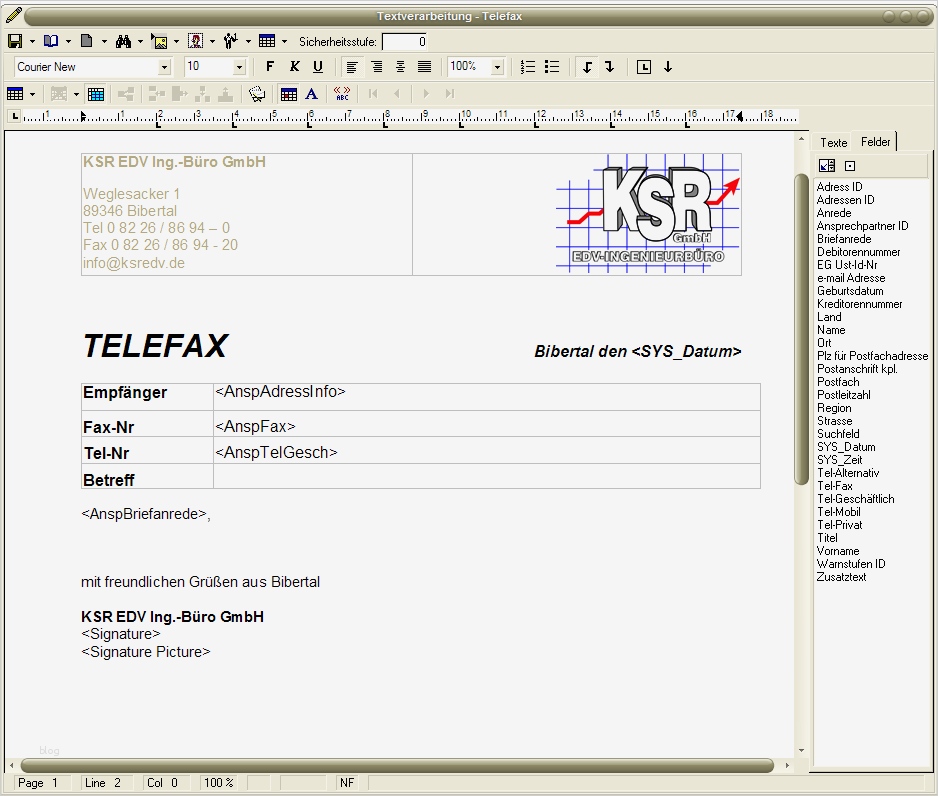Click the binoculars search icon
Image resolution: width=938 pixels, height=796 pixels.
tap(123, 41)
